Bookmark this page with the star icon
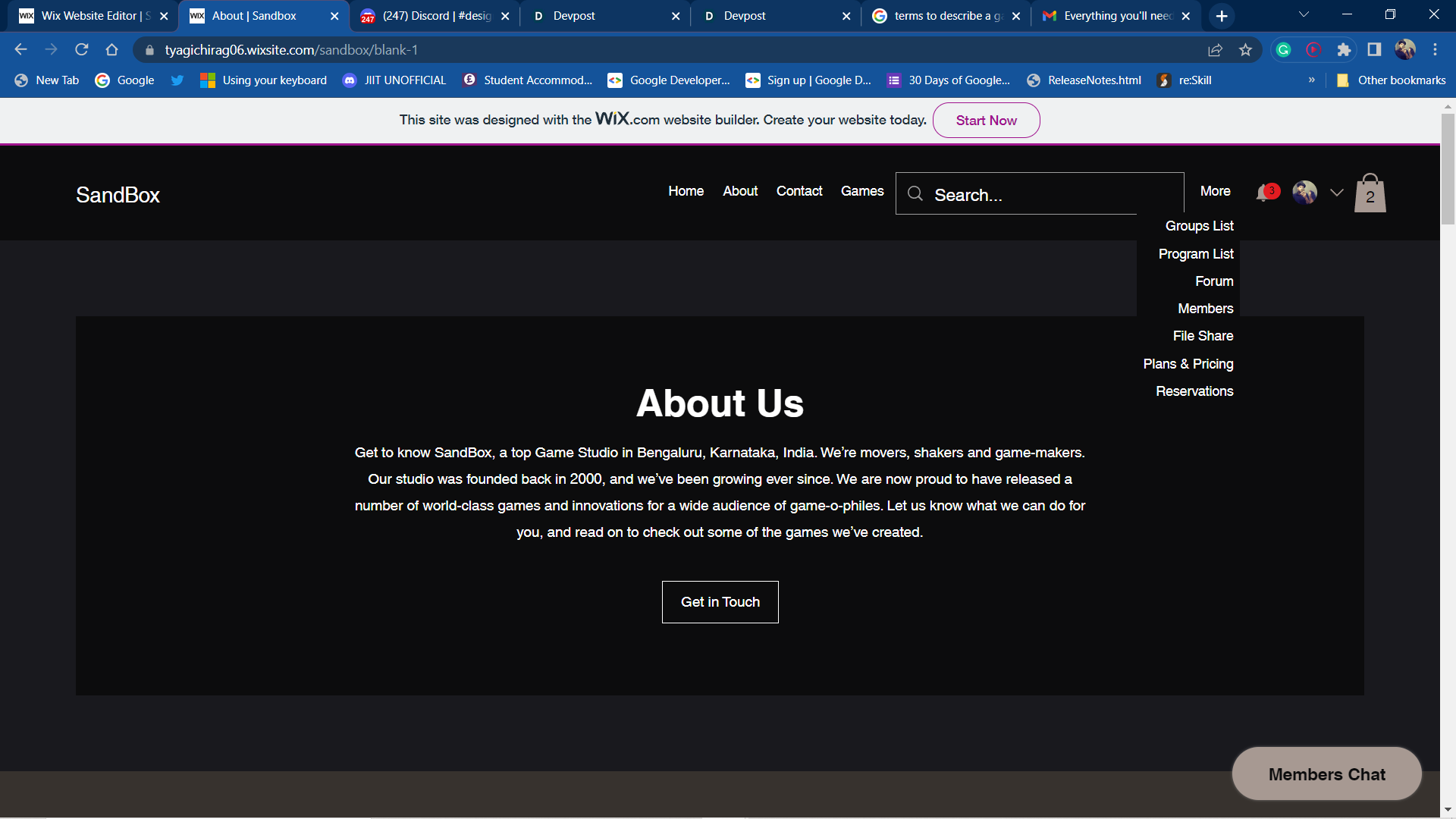Screen dimensions: 1456x819 pyautogui.click(x=1245, y=50)
